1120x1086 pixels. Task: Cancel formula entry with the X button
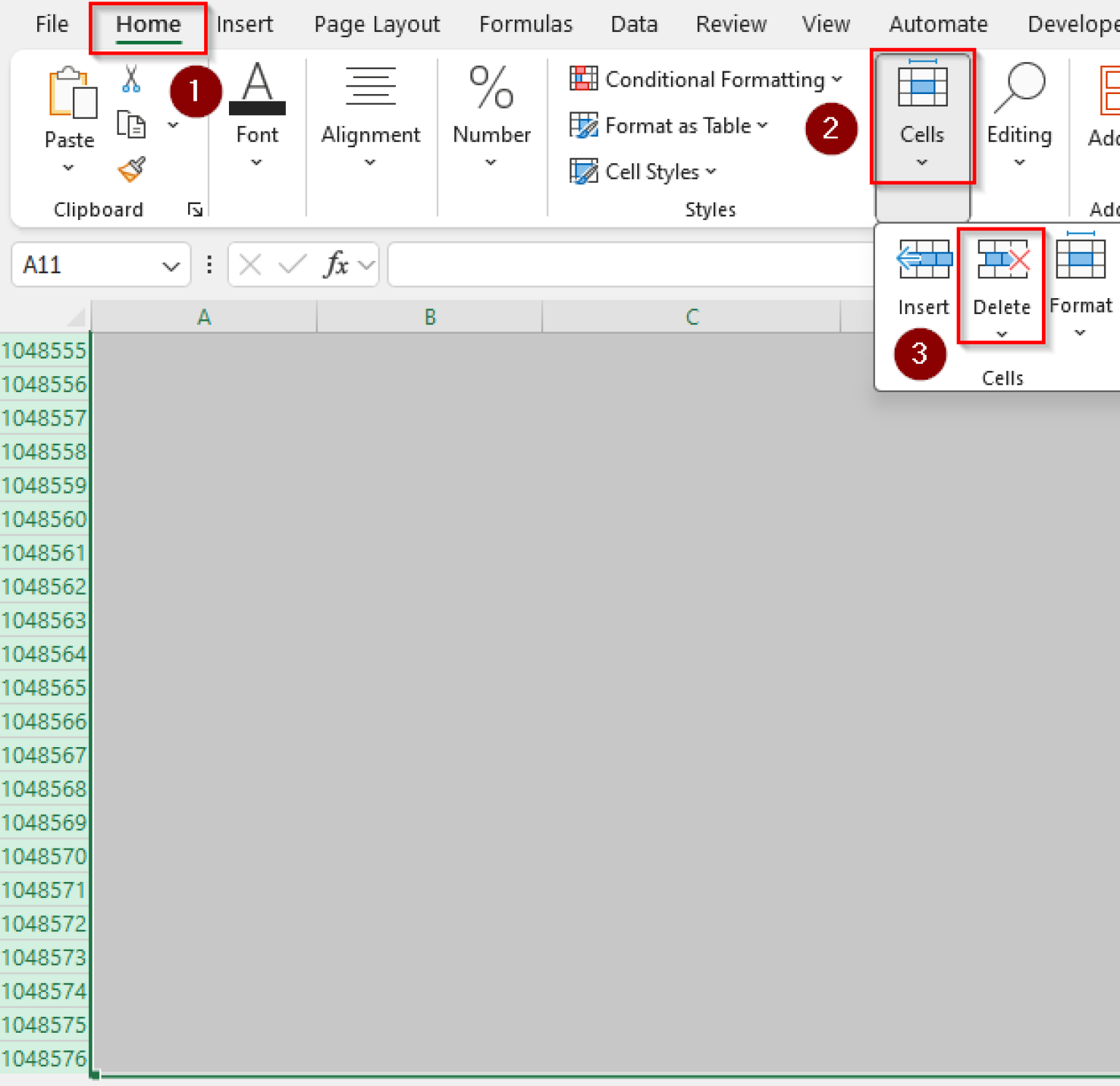click(x=249, y=265)
